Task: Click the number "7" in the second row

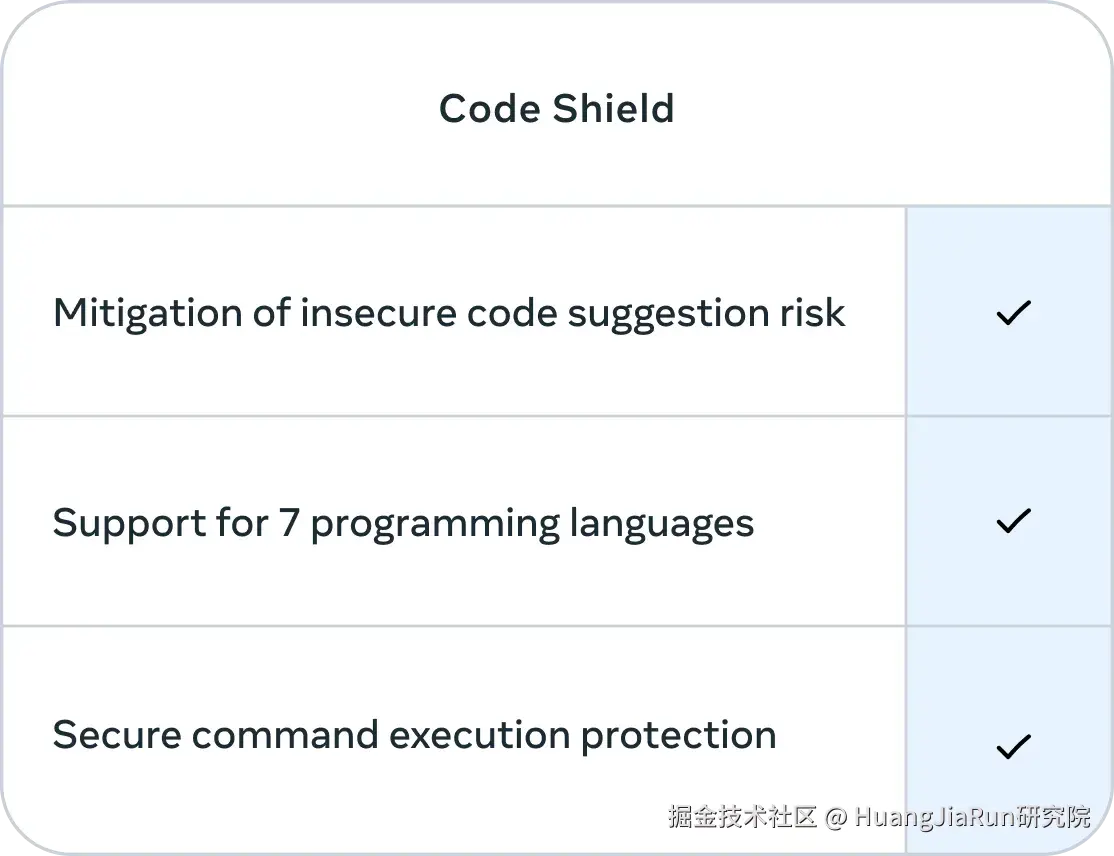Action: 289,523
